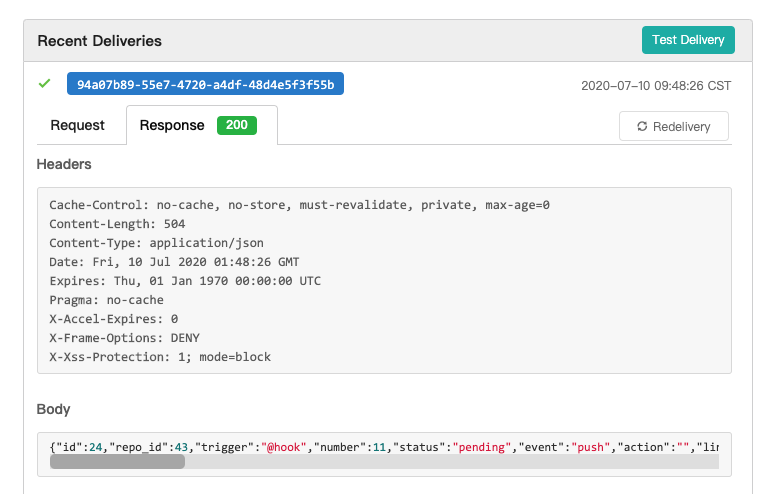Click the "push" event value in Body
This screenshot has height=494, width=778.
point(590,447)
